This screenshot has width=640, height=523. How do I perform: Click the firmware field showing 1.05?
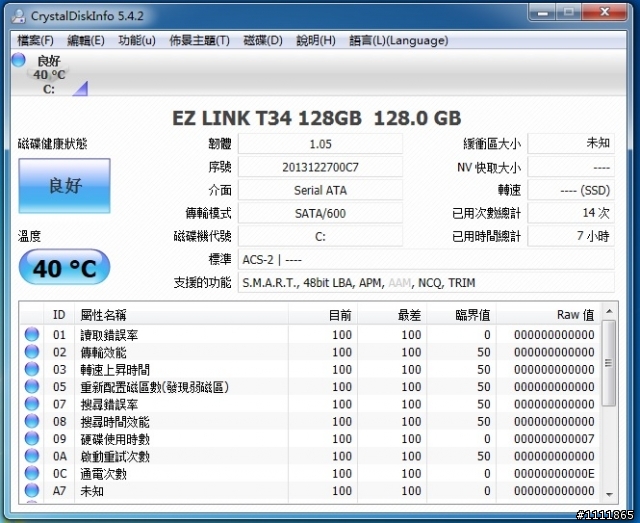[320, 144]
